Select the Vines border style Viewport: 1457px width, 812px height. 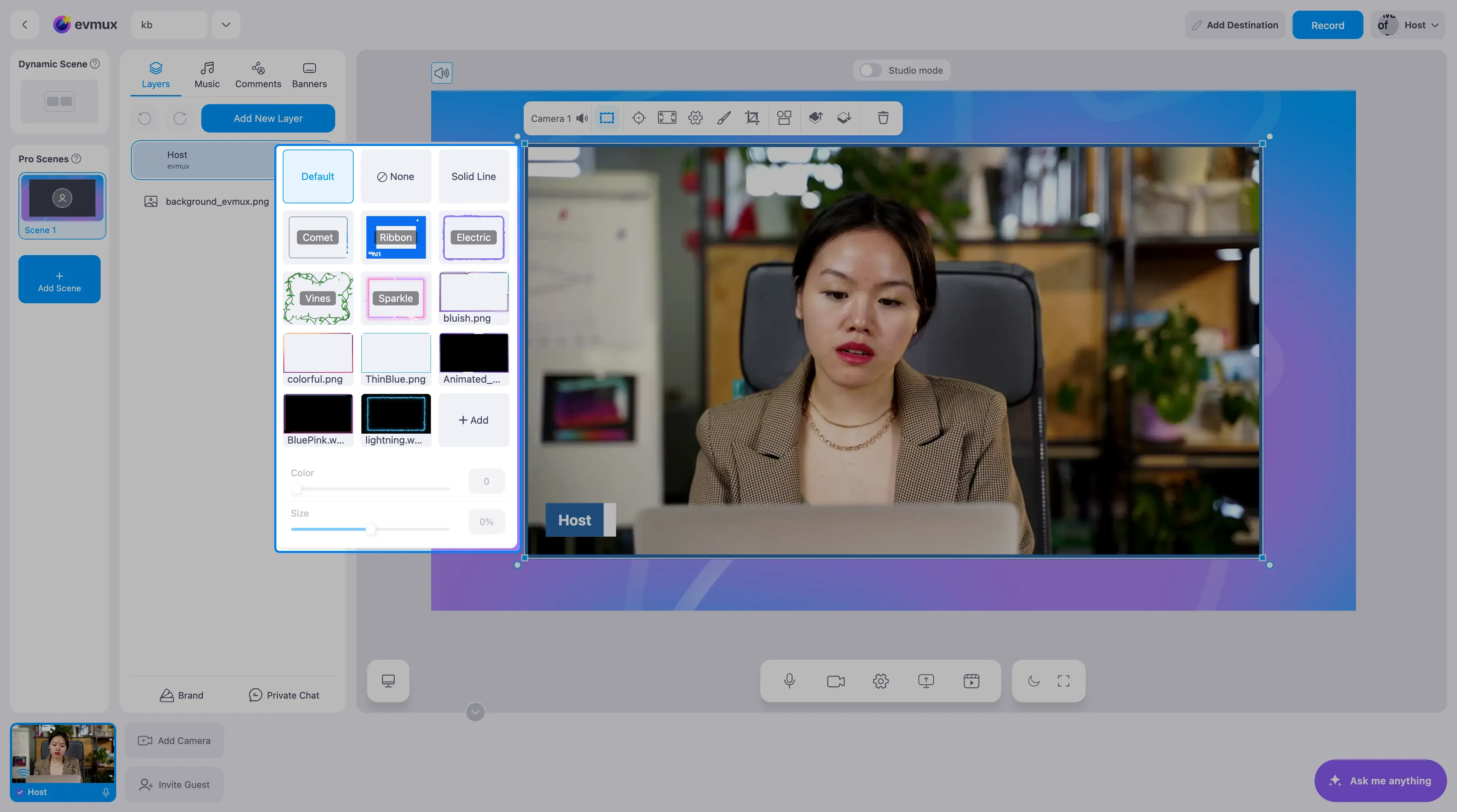318,298
